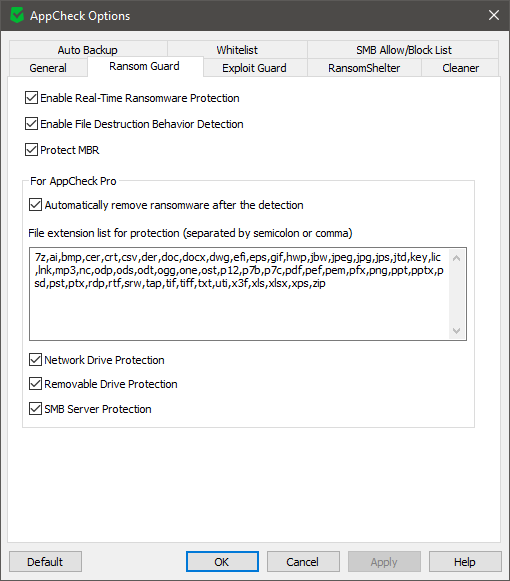The width and height of the screenshot is (510, 581).
Task: Click the extension list scroll up arrow
Action: (x=457, y=258)
